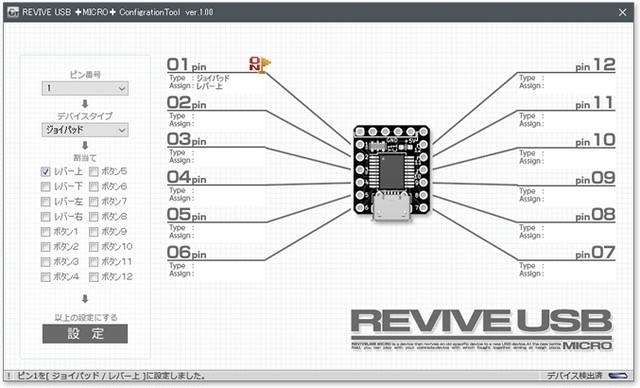Click the exclamation icon in status bar
This screenshot has width=640, height=388.
click(x=9, y=375)
